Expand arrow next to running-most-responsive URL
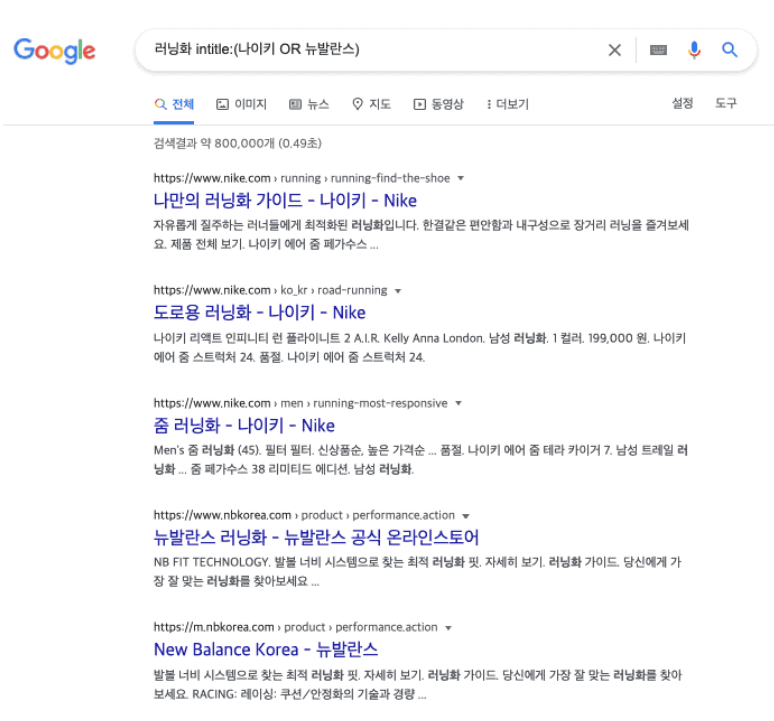The height and width of the screenshot is (721, 774). point(458,403)
